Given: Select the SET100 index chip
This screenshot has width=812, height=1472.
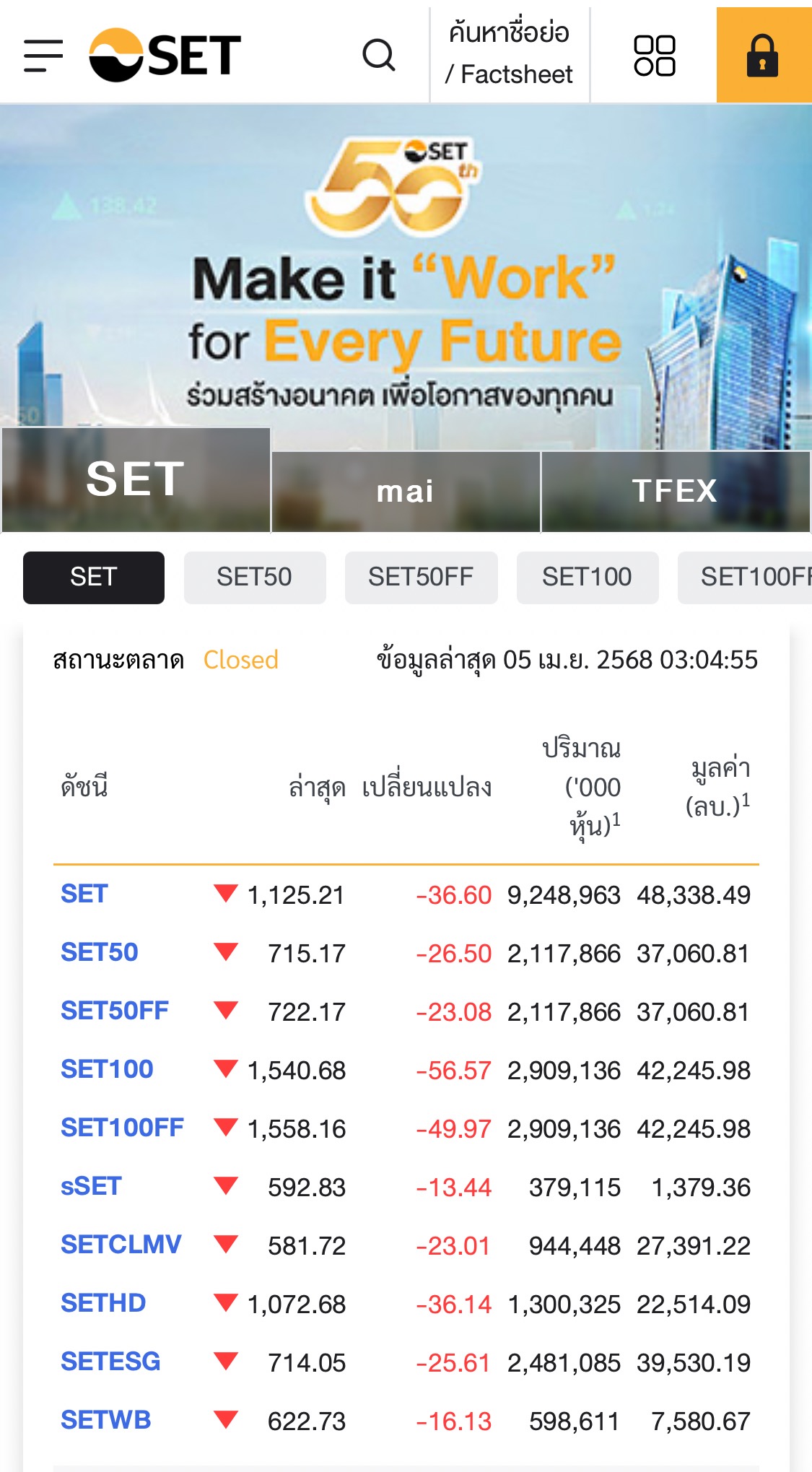Looking at the screenshot, I should (x=587, y=578).
